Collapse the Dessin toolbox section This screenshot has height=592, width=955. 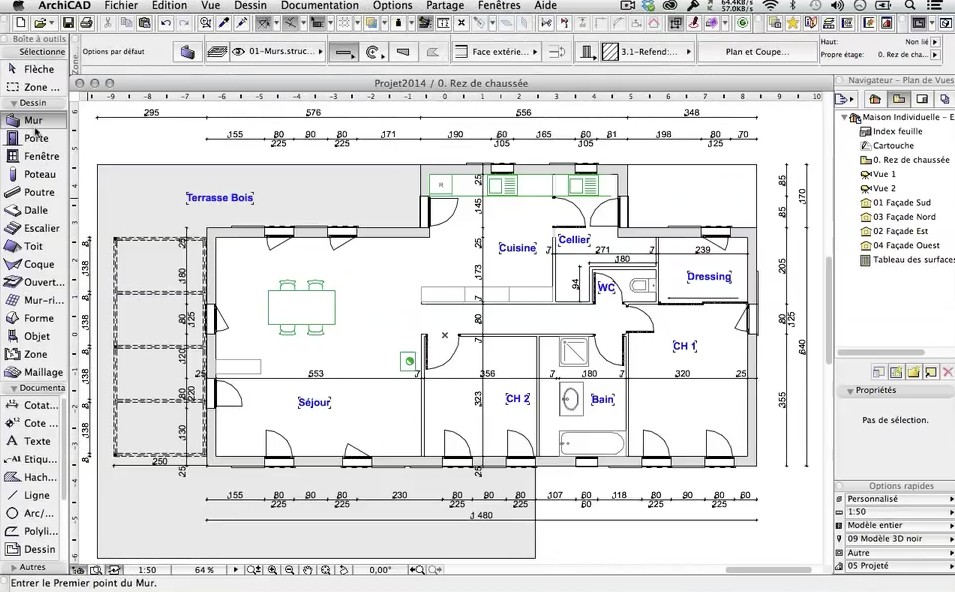point(14,104)
